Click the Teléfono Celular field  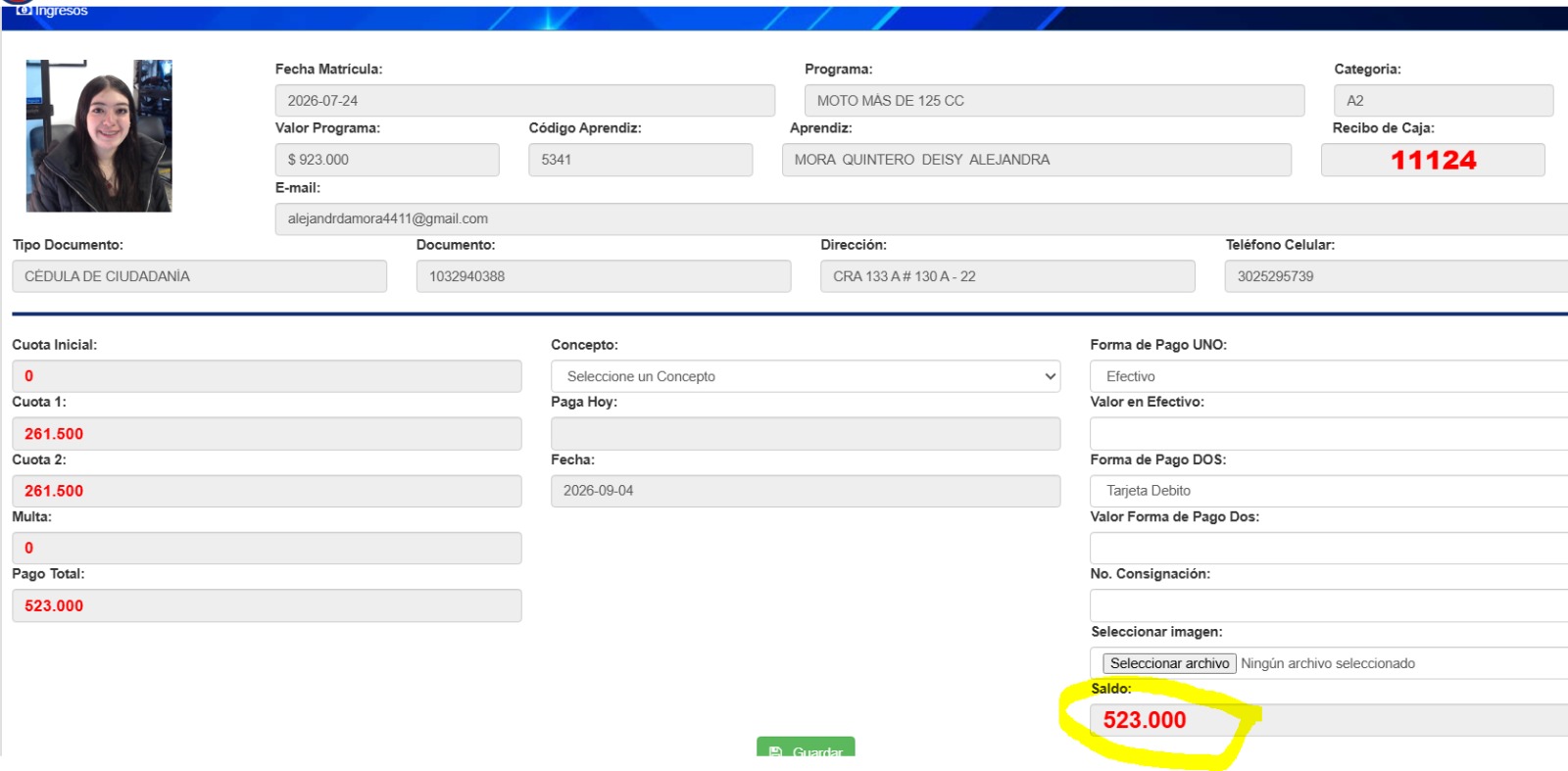tap(1396, 276)
